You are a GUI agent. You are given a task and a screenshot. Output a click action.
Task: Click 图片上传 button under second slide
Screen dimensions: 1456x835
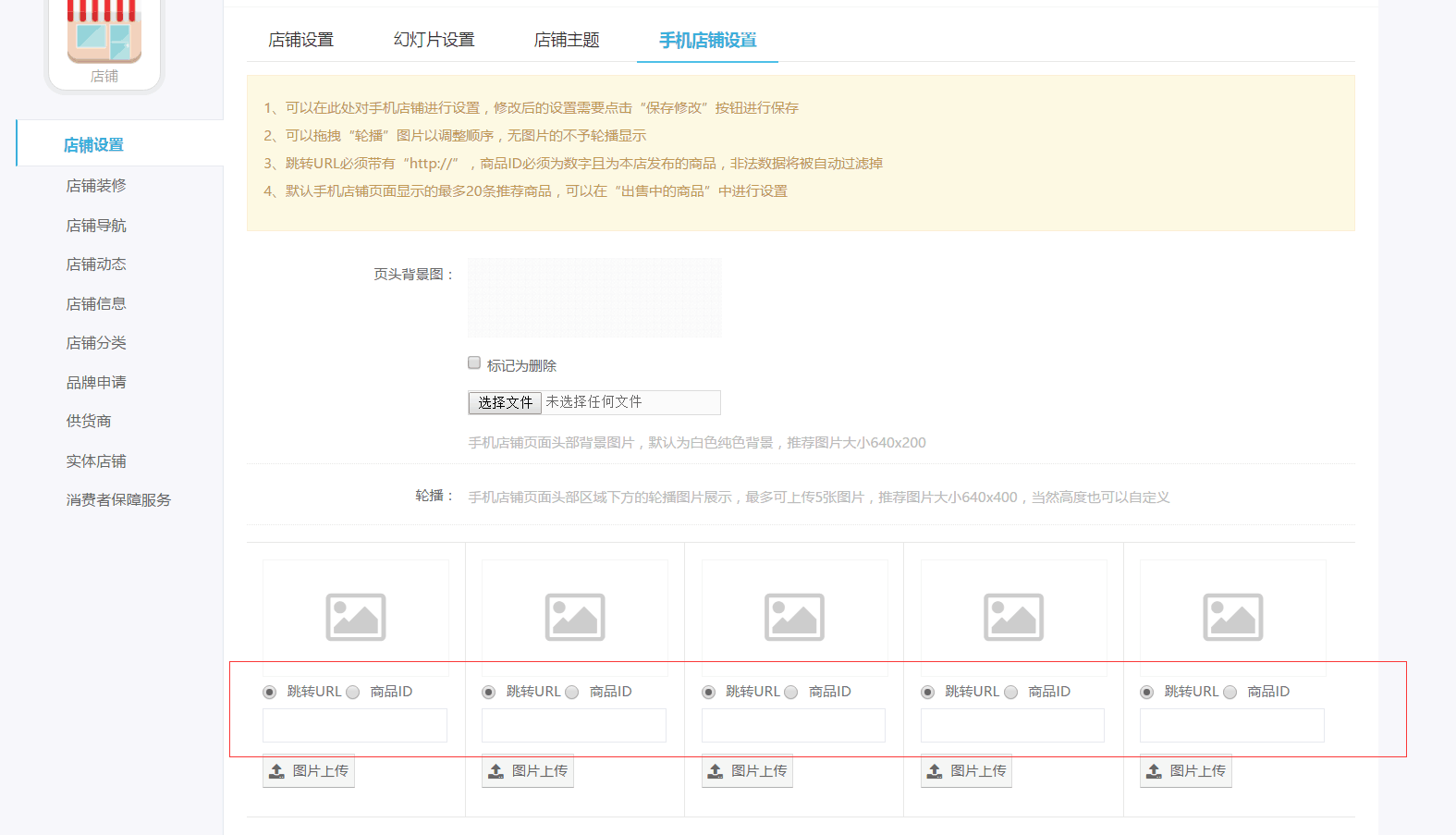point(528,770)
